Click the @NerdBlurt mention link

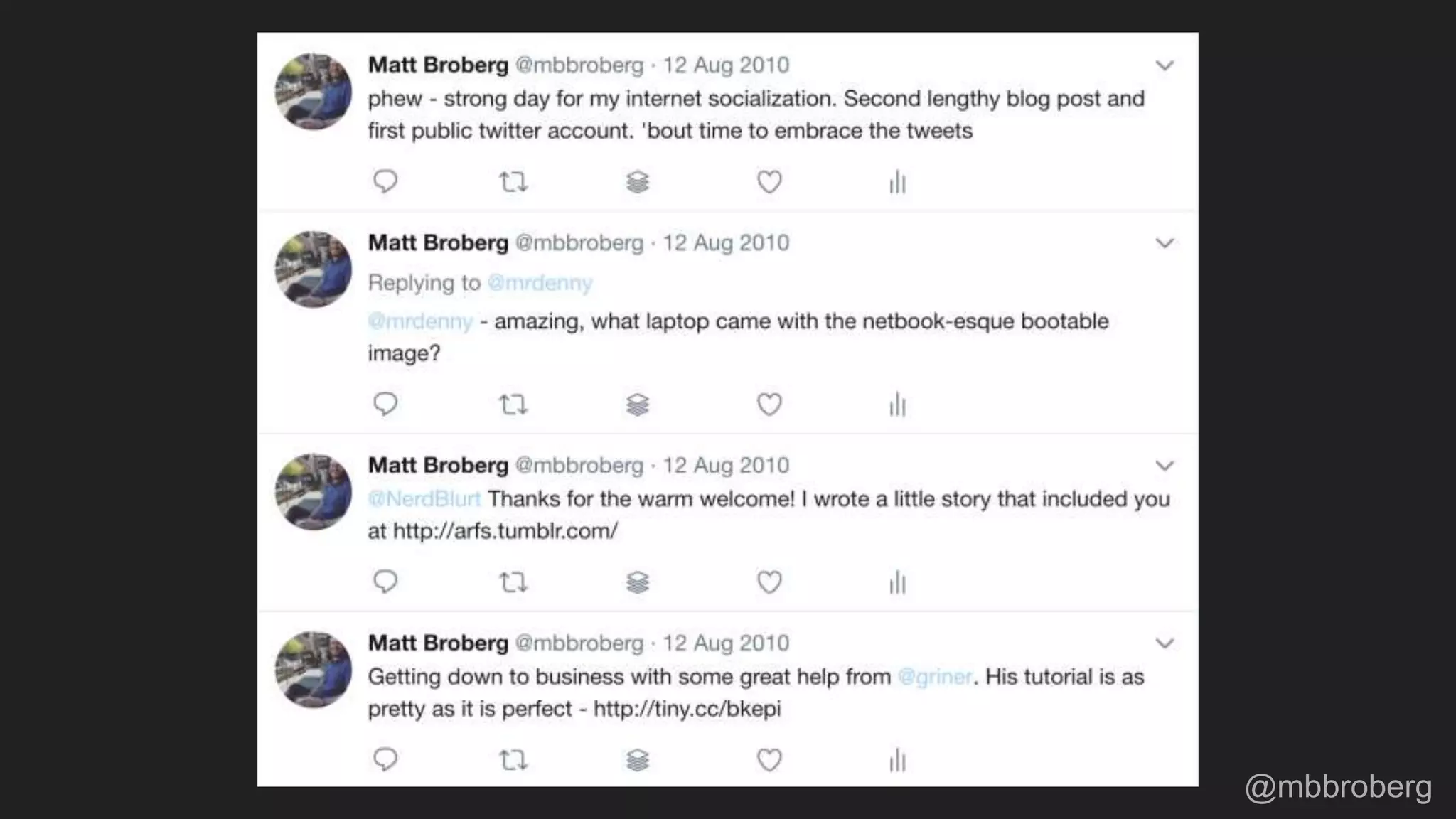[x=424, y=499]
